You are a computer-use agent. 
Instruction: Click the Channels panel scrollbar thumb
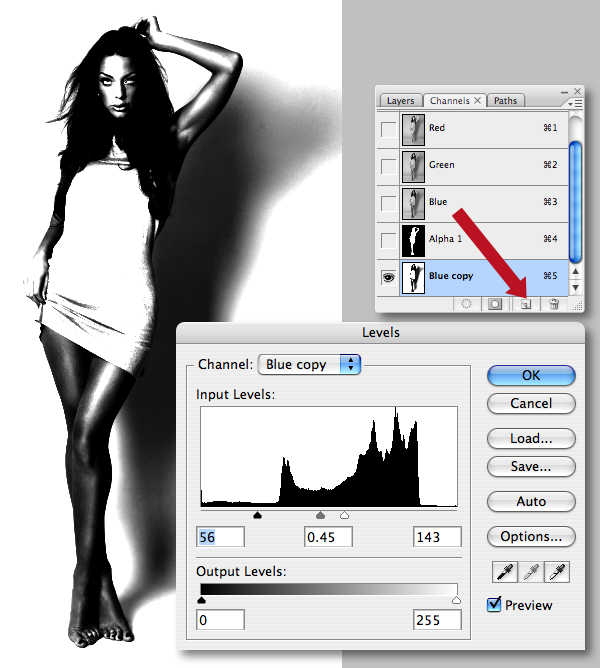point(575,202)
